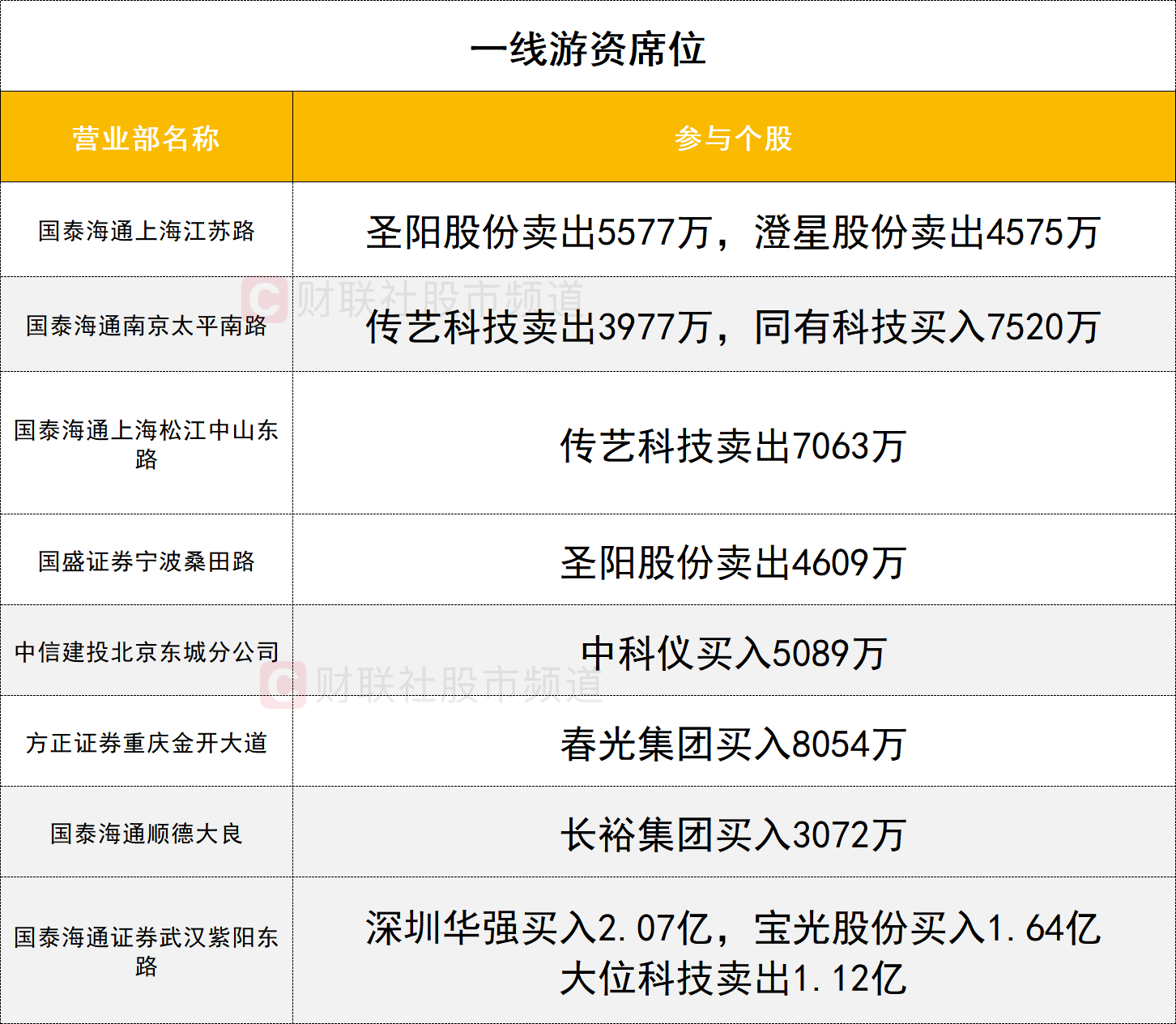1176x1024 pixels.
Task: Click the 方正证券重庆金开大道 branch cell
Action: [x=146, y=742]
